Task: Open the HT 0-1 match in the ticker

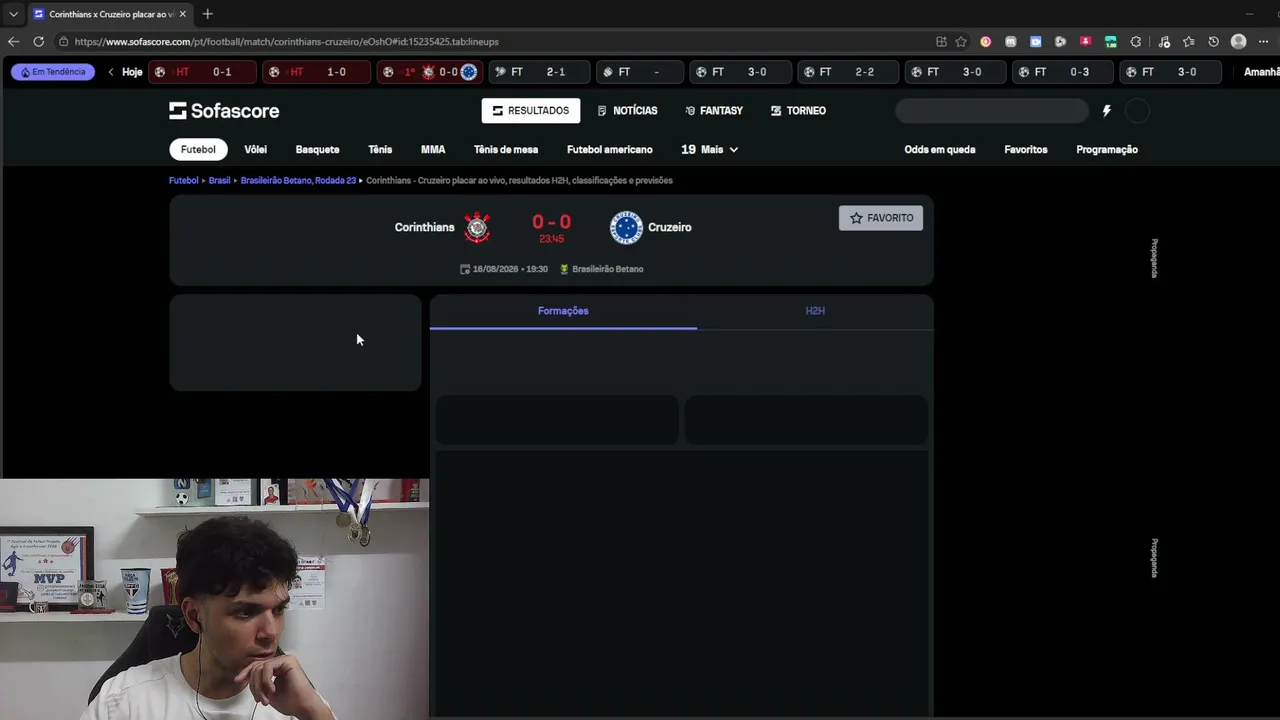Action: pos(203,72)
